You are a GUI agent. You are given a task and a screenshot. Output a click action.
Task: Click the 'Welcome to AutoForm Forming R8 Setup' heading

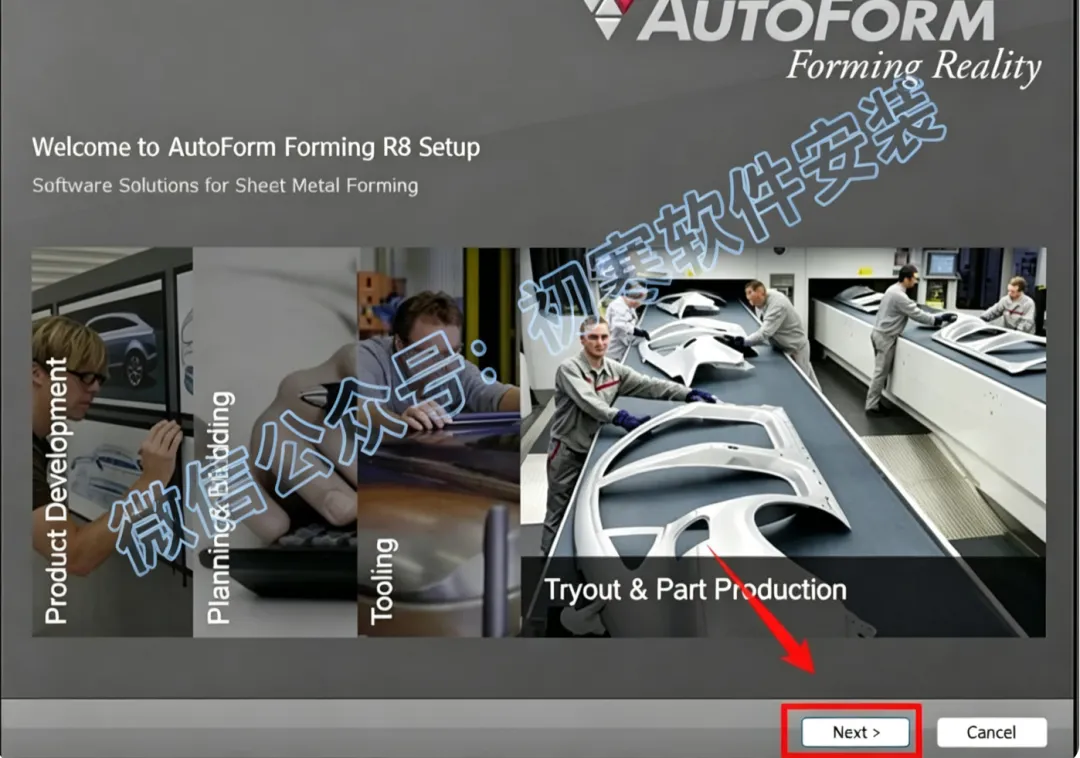(x=256, y=147)
